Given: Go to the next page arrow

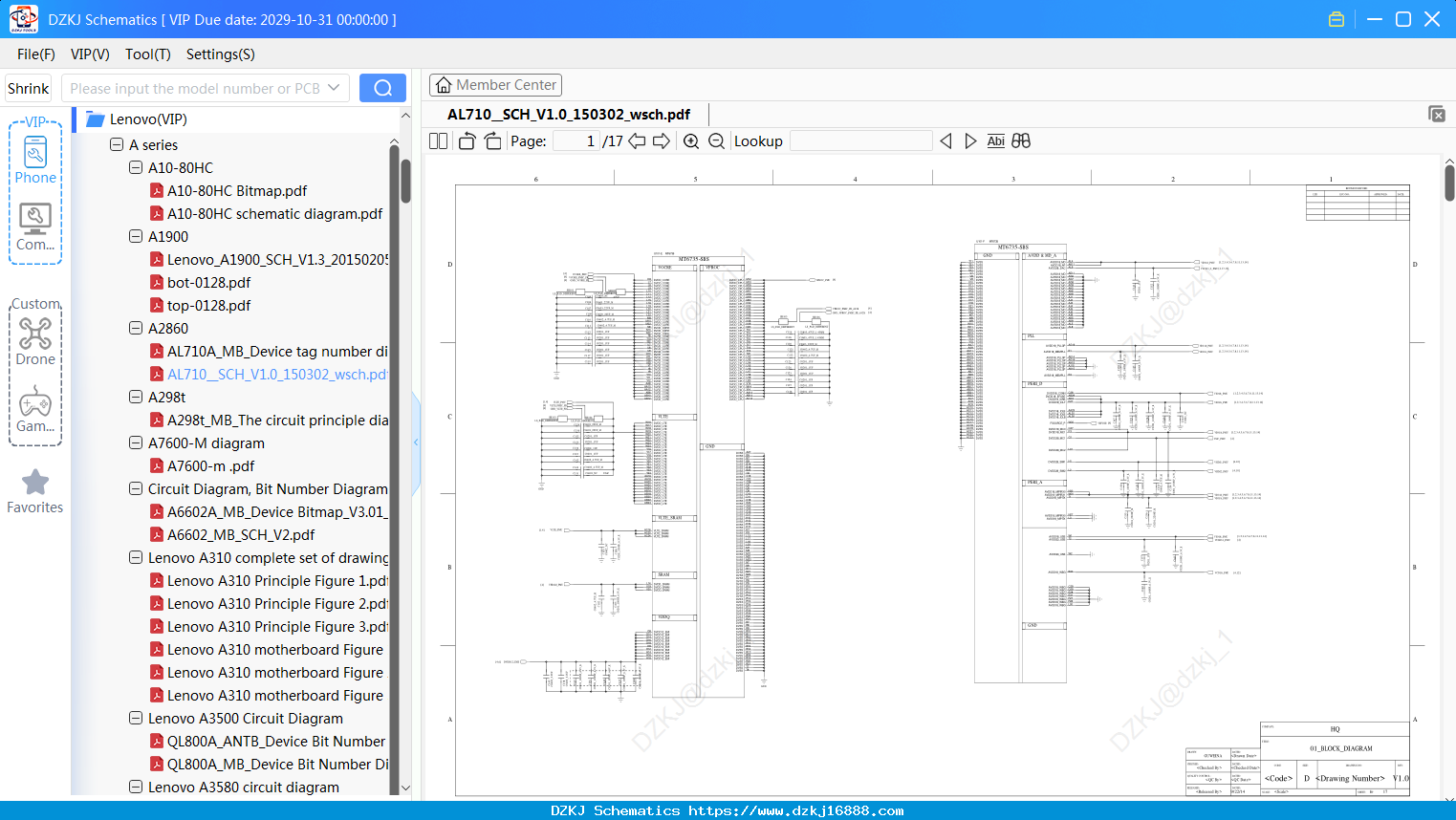Looking at the screenshot, I should 662,141.
